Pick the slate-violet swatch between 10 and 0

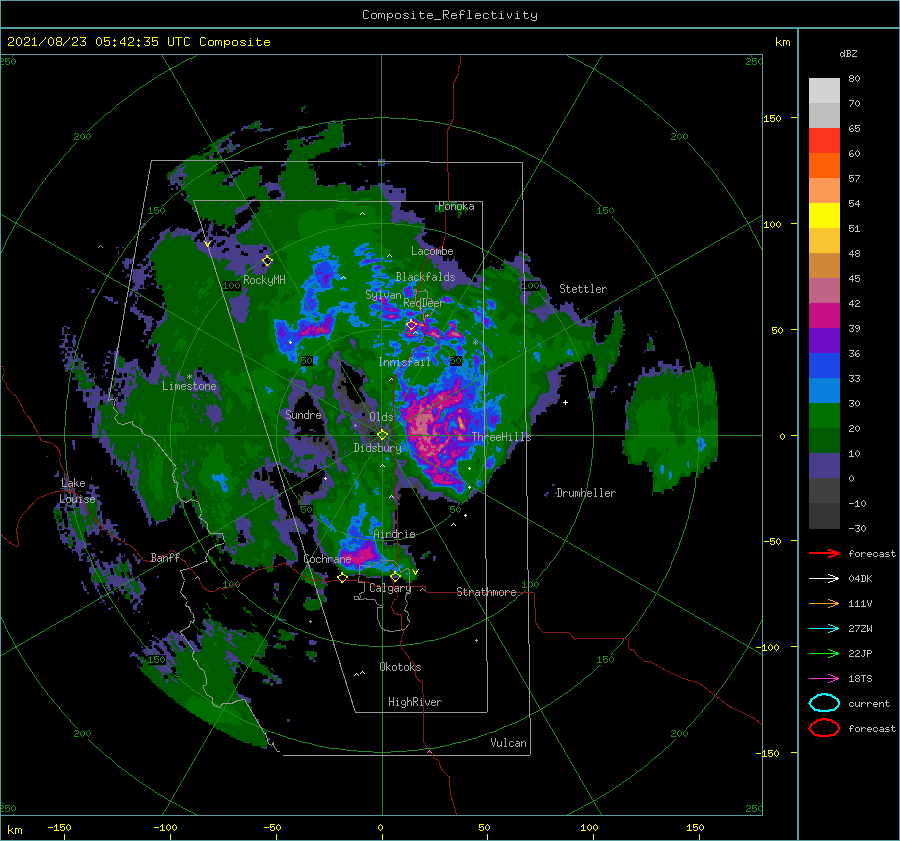[x=824, y=466]
